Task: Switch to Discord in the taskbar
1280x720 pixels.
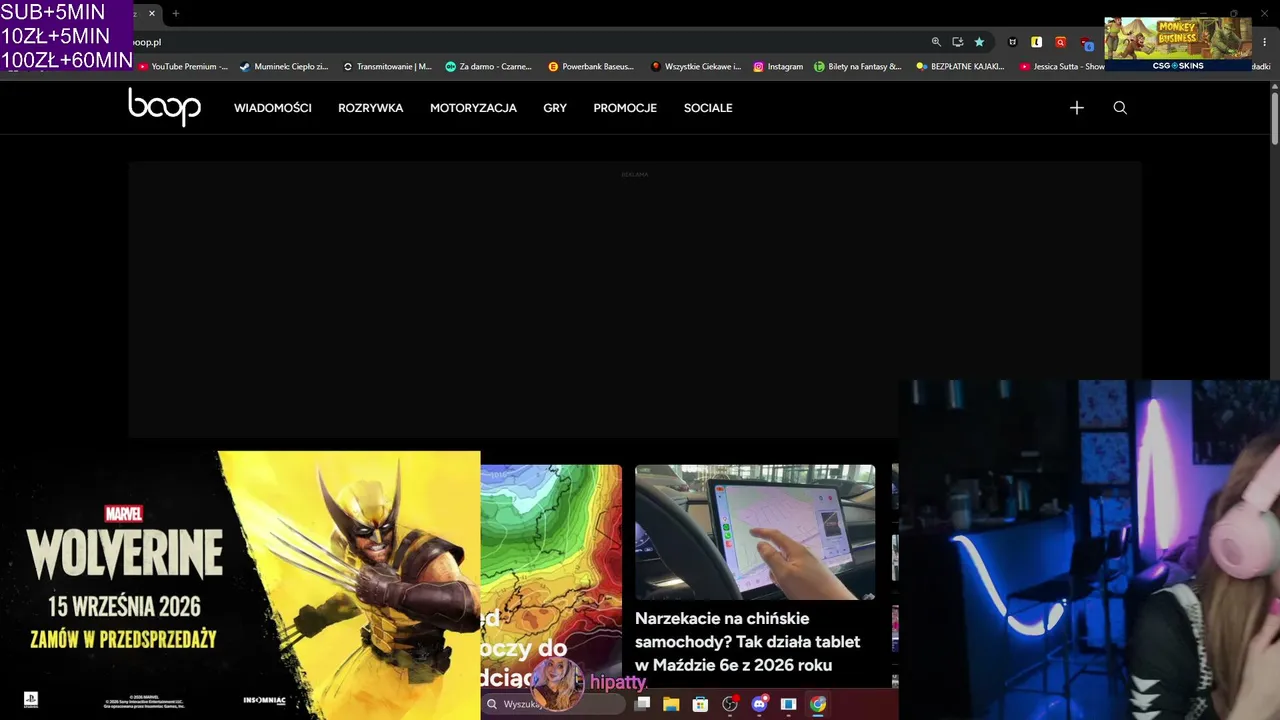Action: pyautogui.click(x=759, y=704)
